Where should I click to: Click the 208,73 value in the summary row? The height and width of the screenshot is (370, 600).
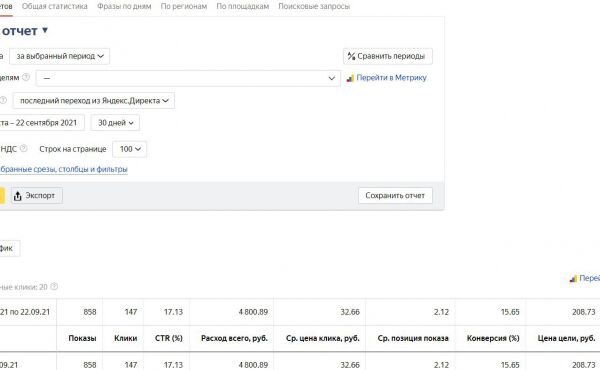(x=584, y=312)
